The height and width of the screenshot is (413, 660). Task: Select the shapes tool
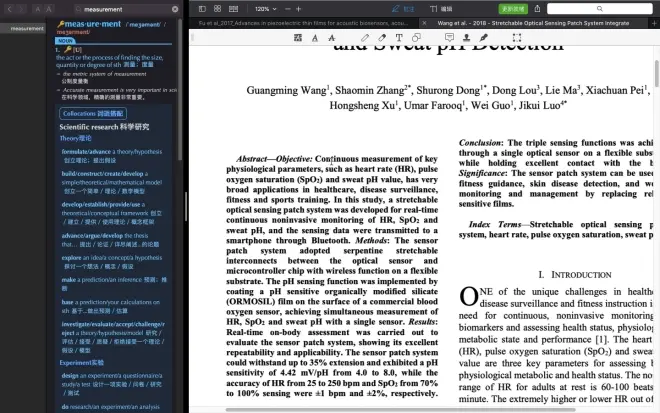(x=416, y=38)
